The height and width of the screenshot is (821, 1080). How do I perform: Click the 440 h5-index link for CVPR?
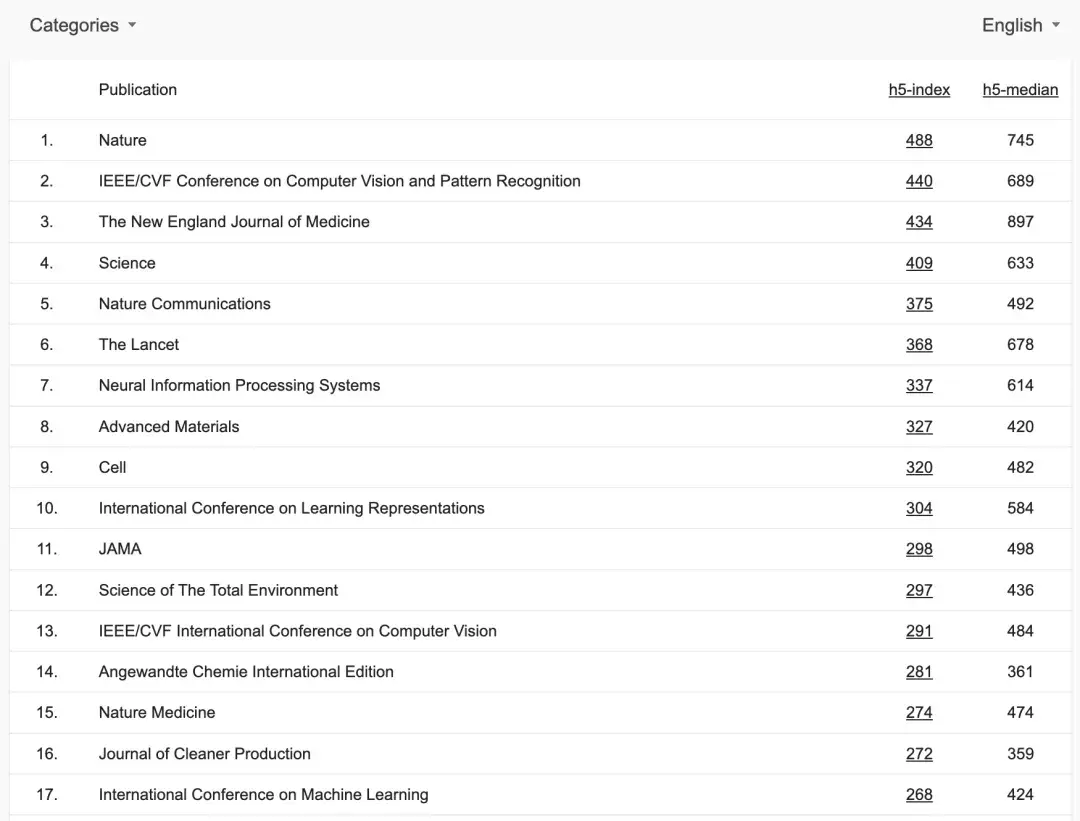point(919,181)
